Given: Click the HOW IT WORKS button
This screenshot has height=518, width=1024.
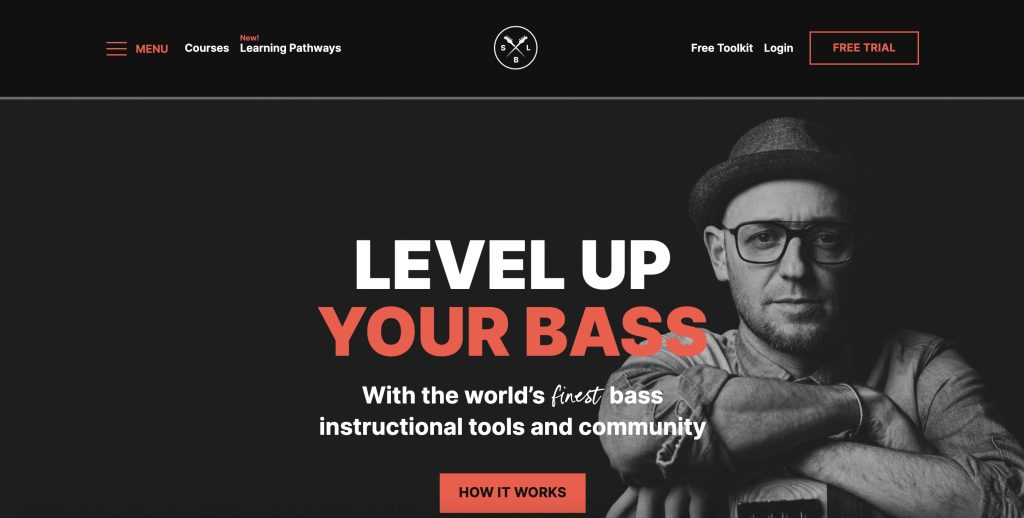Looking at the screenshot, I should pos(513,493).
